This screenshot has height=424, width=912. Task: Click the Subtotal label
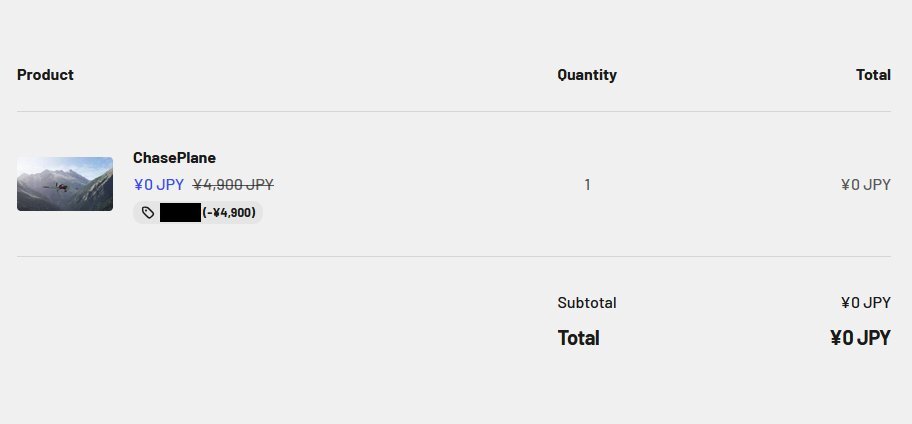coord(587,303)
